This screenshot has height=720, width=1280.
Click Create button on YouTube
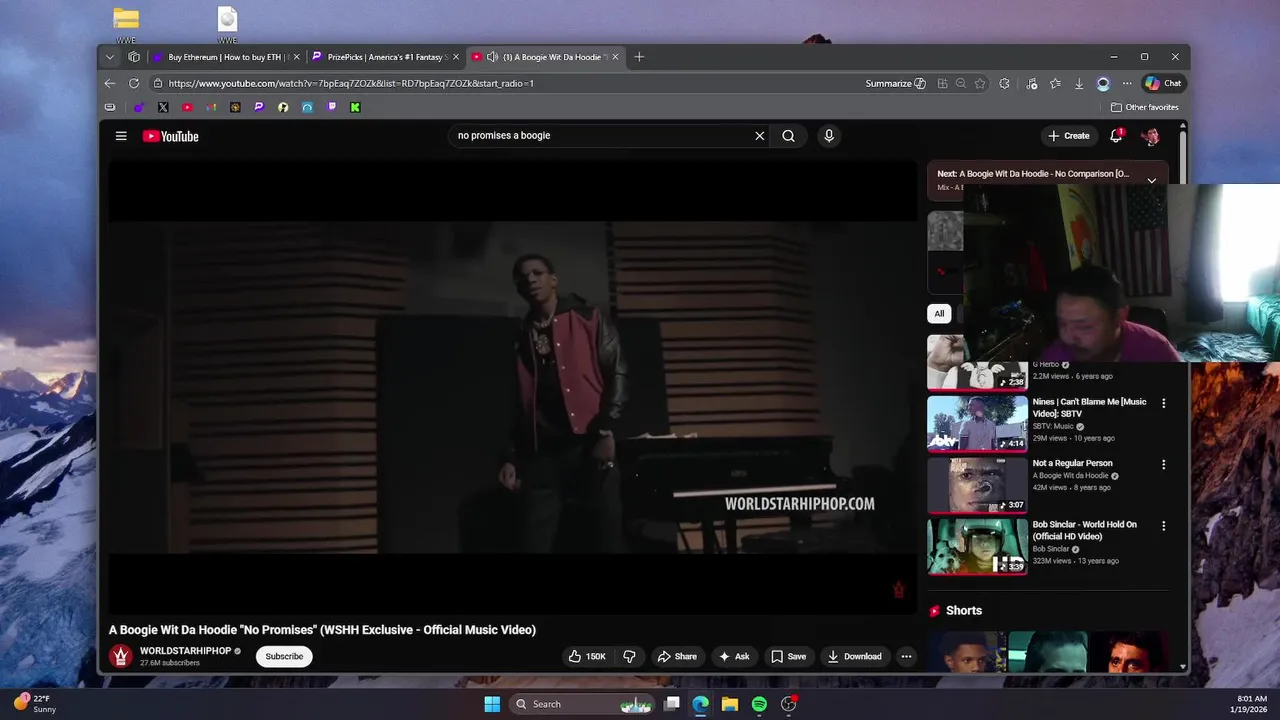[1068, 136]
